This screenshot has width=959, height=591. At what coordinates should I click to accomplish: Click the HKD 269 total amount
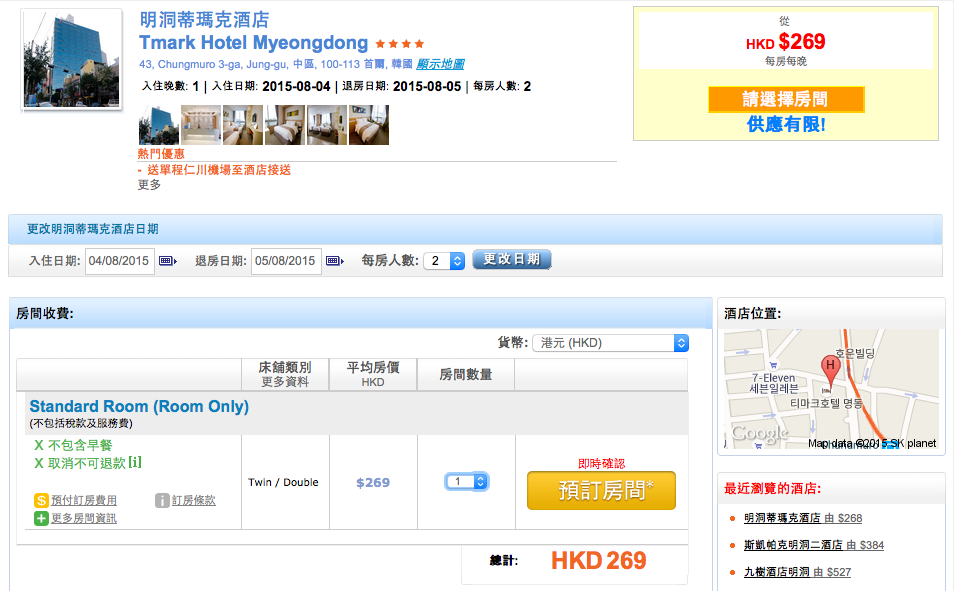[598, 560]
